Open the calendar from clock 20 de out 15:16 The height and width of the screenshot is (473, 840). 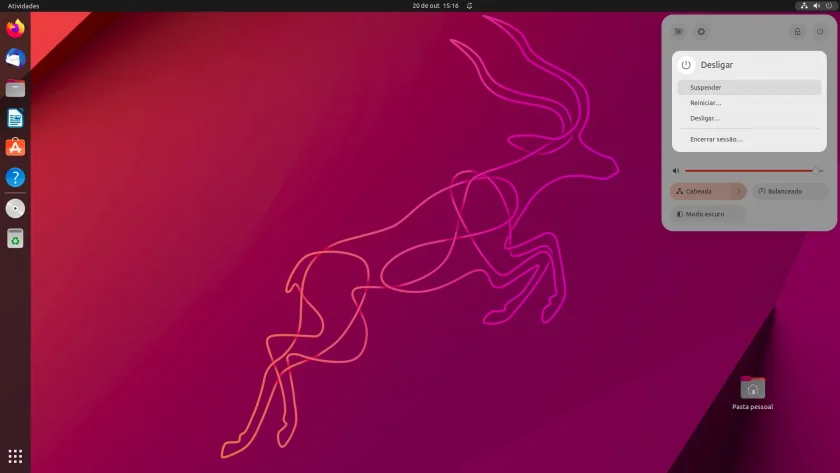tap(435, 5)
